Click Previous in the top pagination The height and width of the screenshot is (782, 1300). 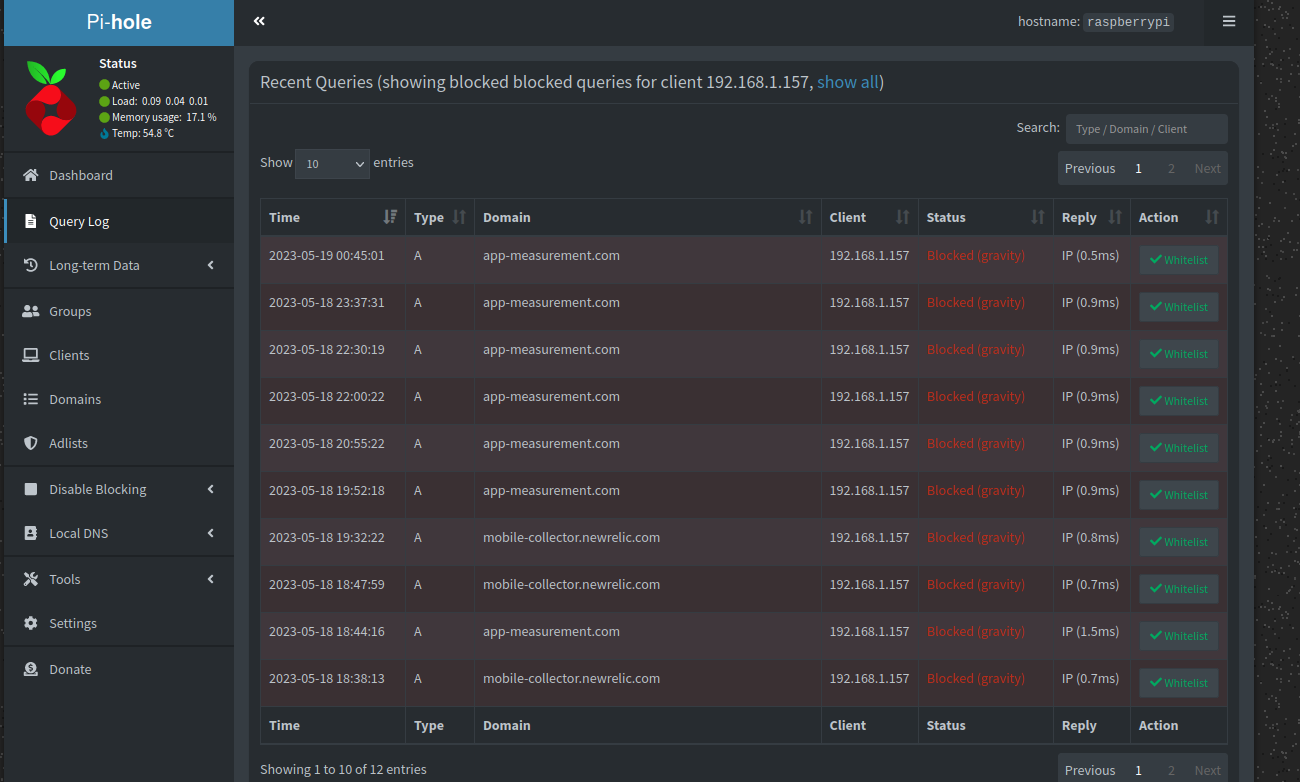(1090, 168)
